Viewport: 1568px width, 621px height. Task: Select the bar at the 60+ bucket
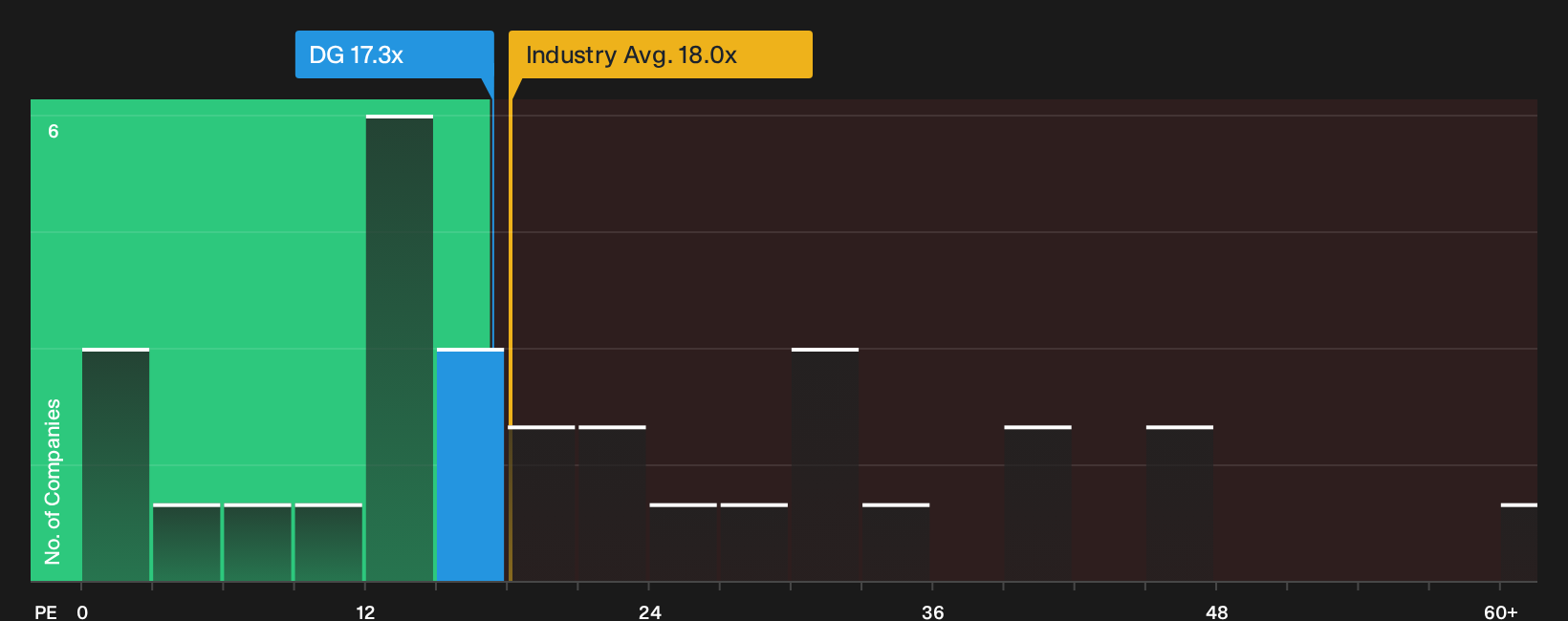point(1519,542)
